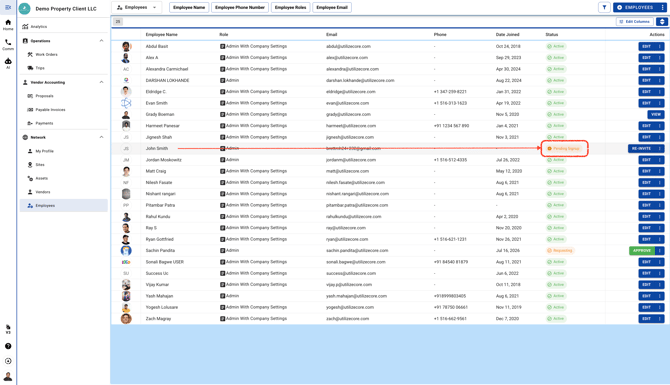
Task: Click the Employee Name filter chip
Action: click(189, 7)
